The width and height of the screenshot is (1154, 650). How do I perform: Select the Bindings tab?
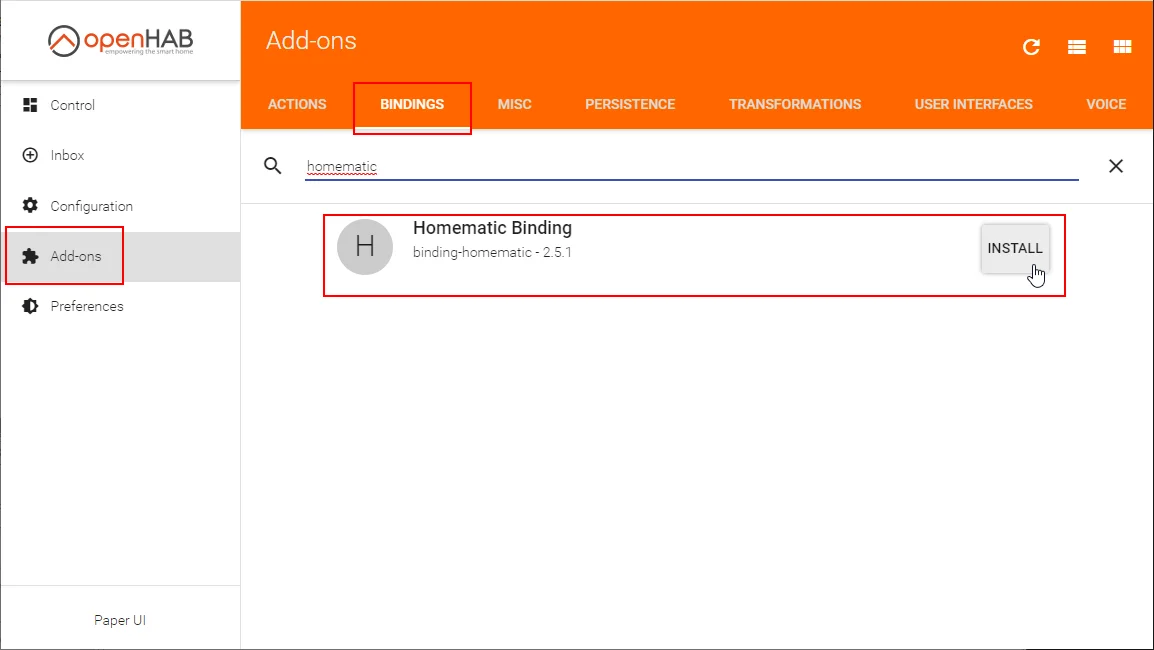[412, 105]
